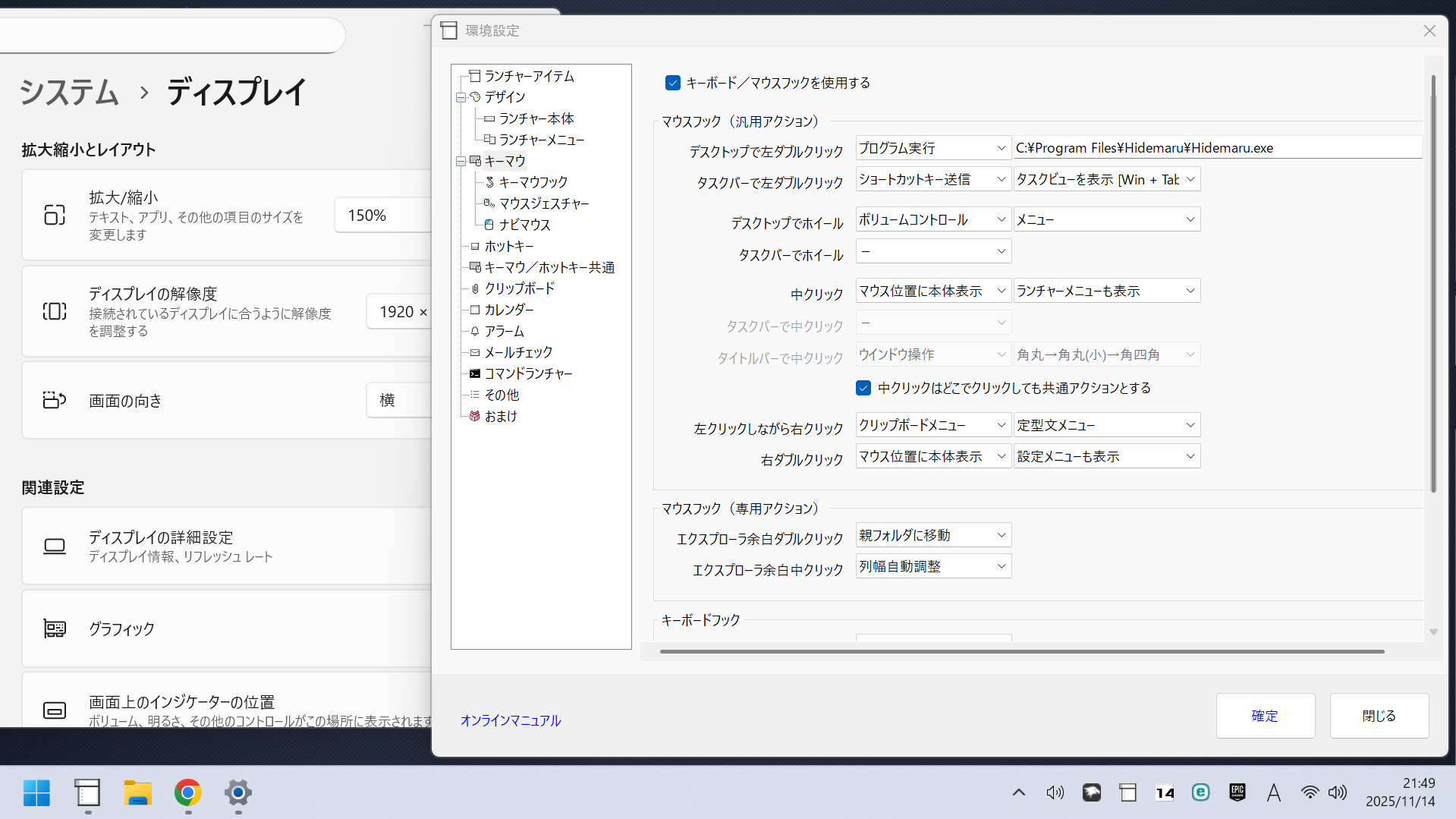Select クリップボード in the settings tree
This screenshot has width=1456, height=819.
(519, 288)
